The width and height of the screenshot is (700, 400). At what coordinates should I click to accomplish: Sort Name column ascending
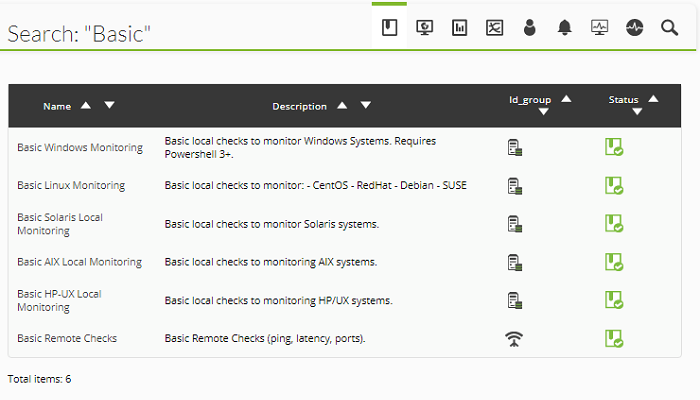click(86, 105)
